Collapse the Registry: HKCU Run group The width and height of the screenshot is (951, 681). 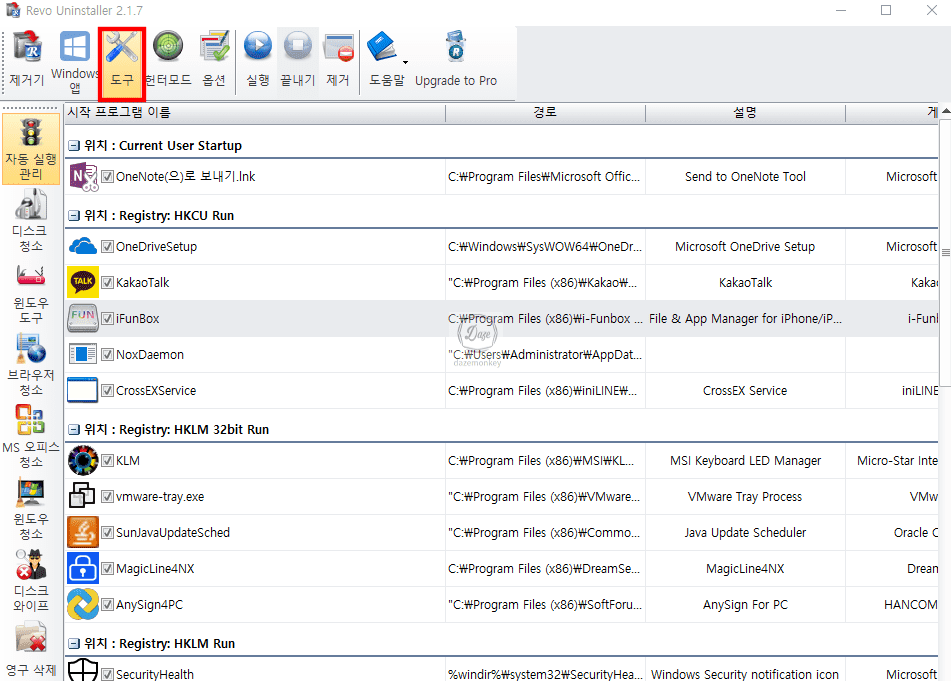(73, 215)
